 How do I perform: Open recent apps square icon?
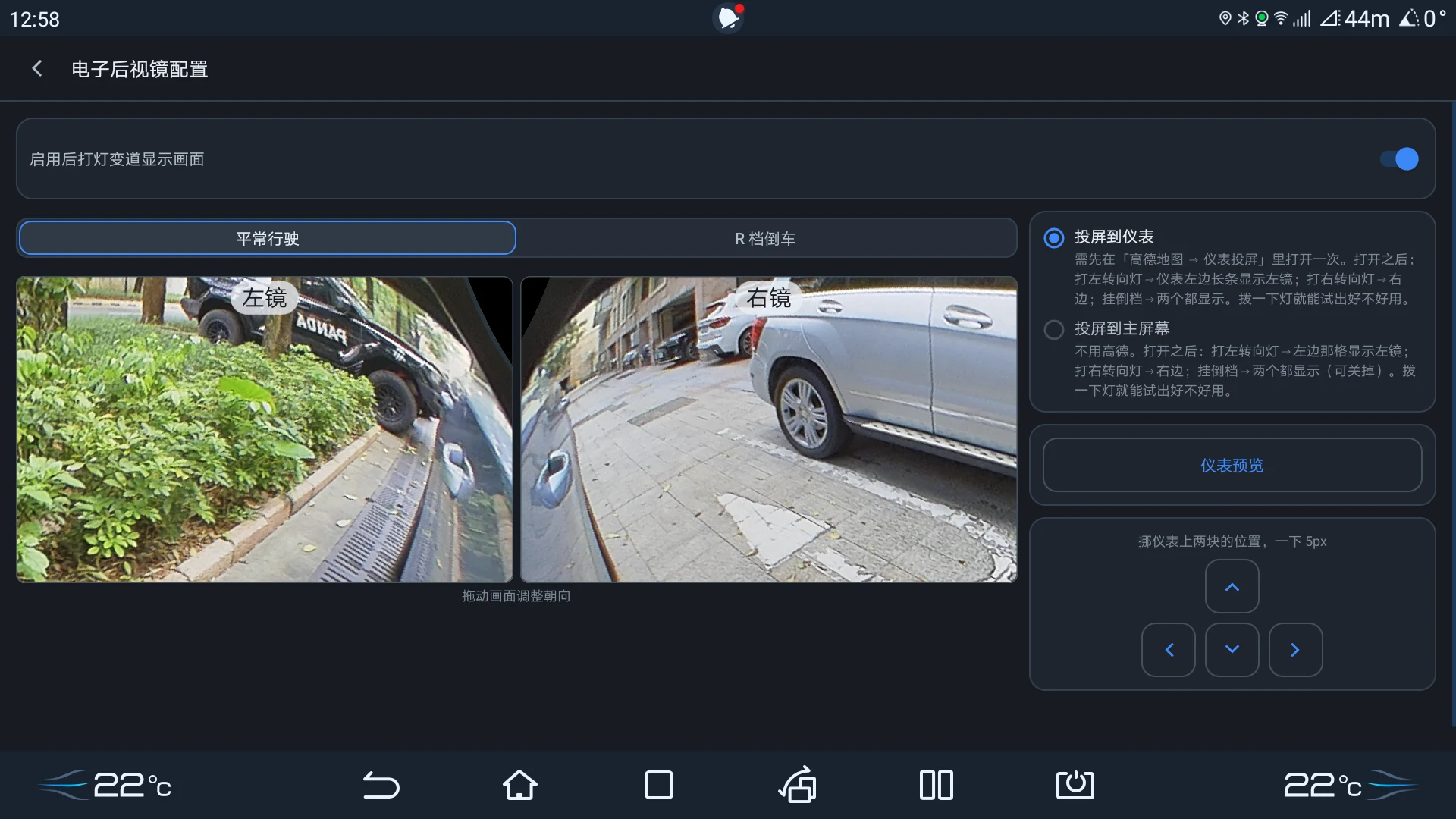(x=658, y=785)
